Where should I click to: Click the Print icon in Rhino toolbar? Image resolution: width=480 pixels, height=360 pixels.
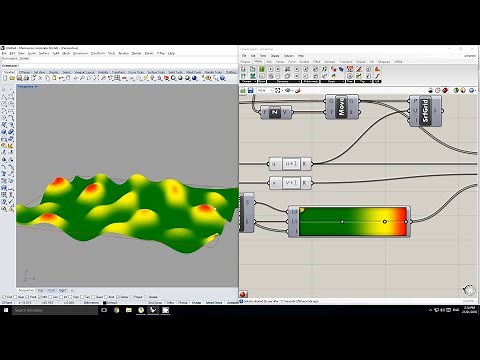click(x=26, y=78)
